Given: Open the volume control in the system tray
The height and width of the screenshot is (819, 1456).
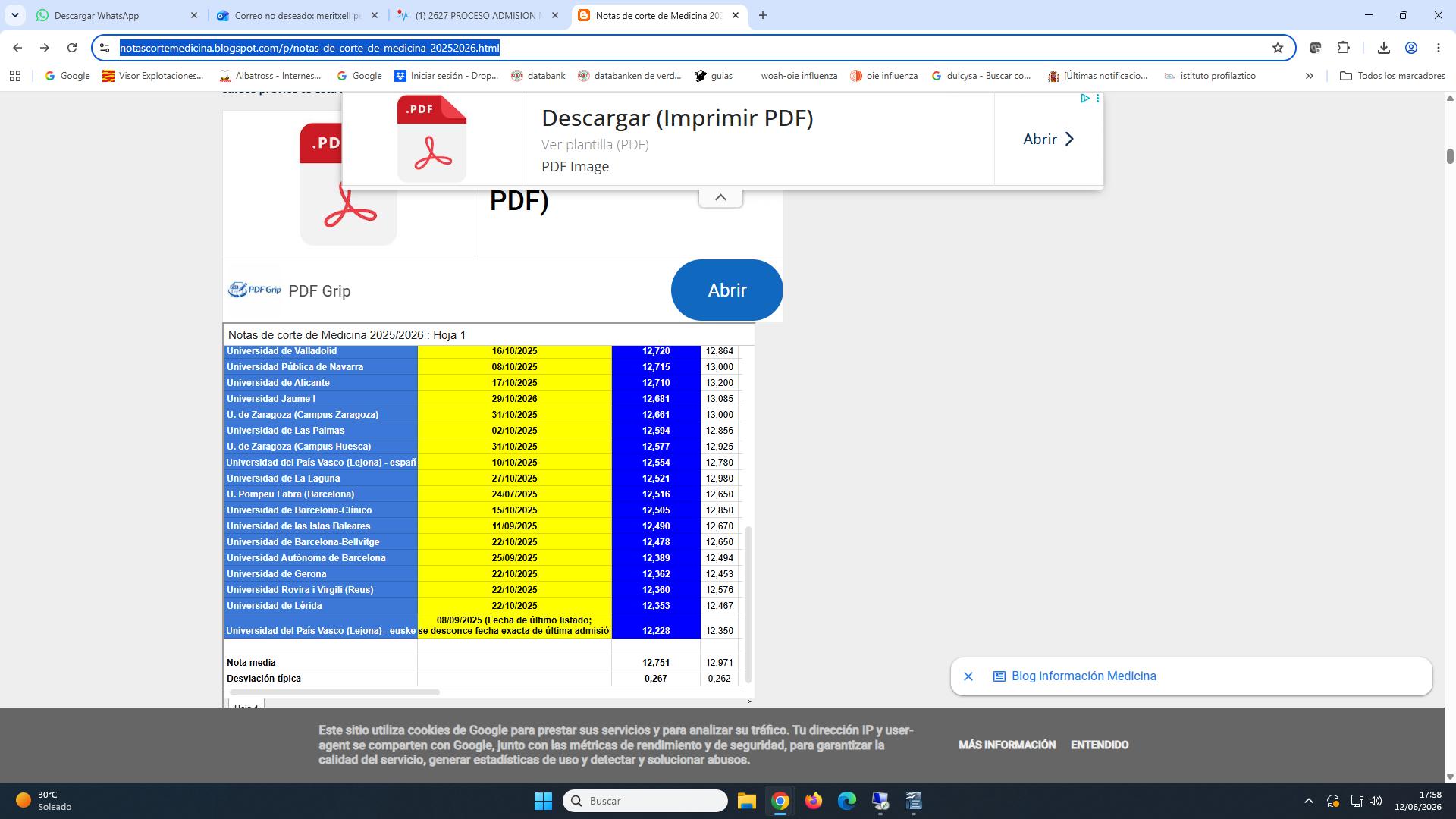Looking at the screenshot, I should 1376,801.
